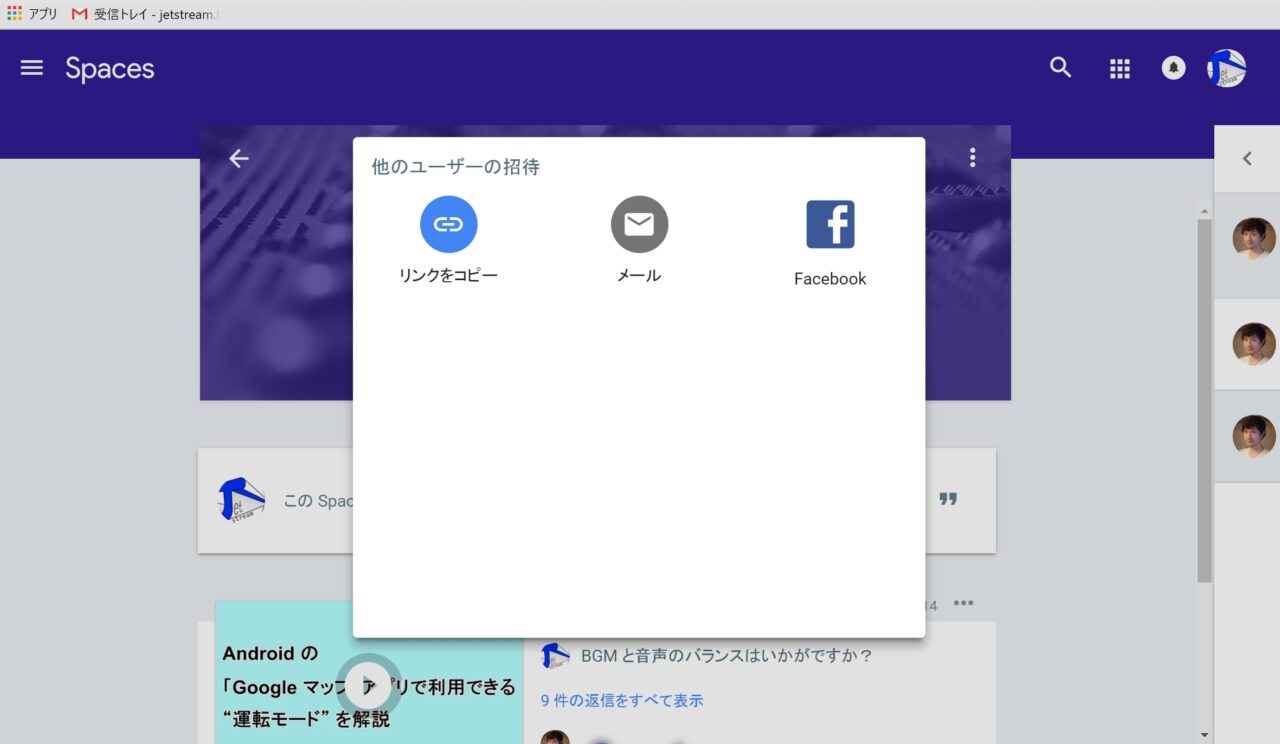Open the hamburger main menu
1280x744 pixels.
coord(32,68)
